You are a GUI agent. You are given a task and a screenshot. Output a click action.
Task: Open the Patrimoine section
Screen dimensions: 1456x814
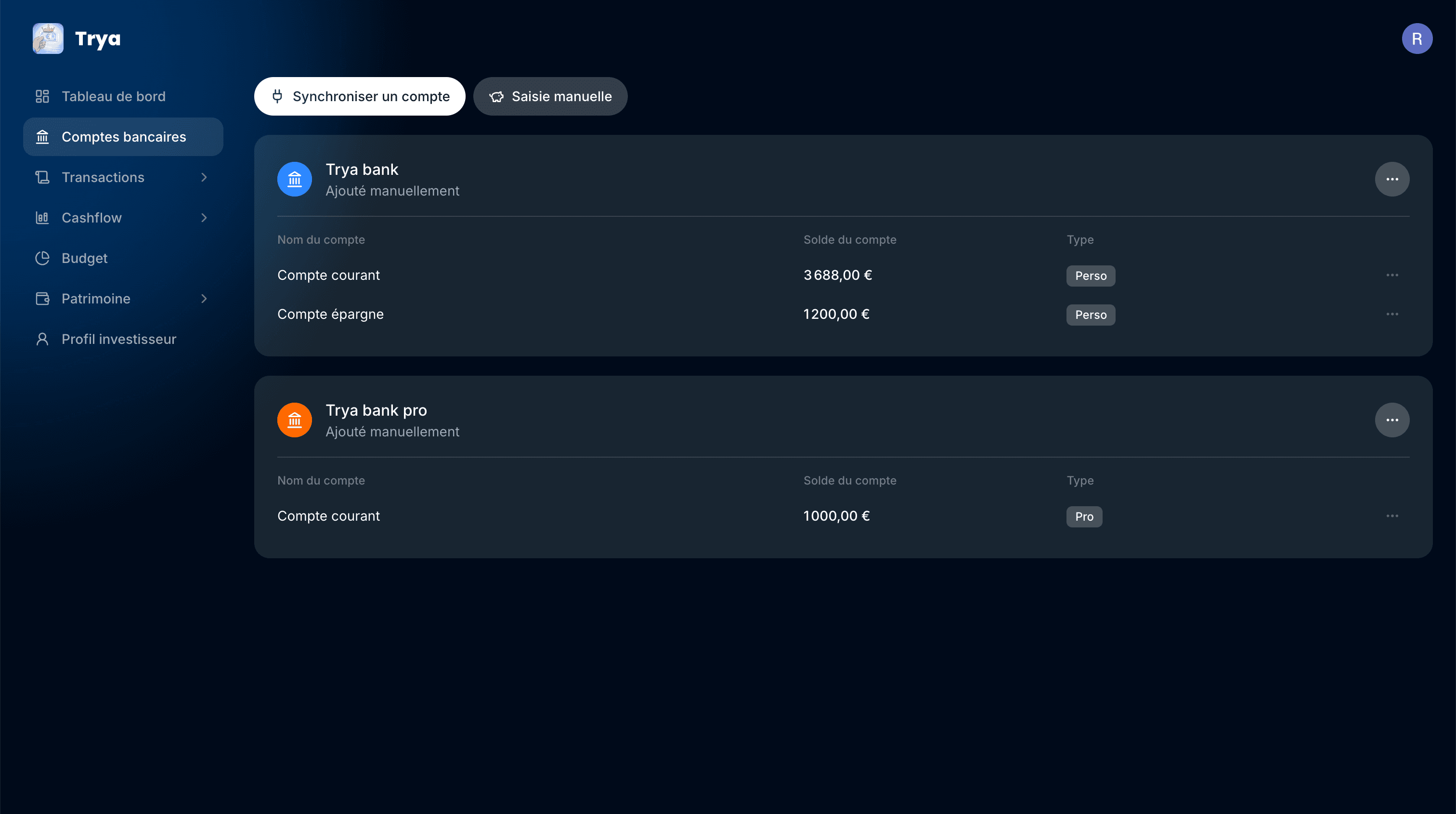123,299
